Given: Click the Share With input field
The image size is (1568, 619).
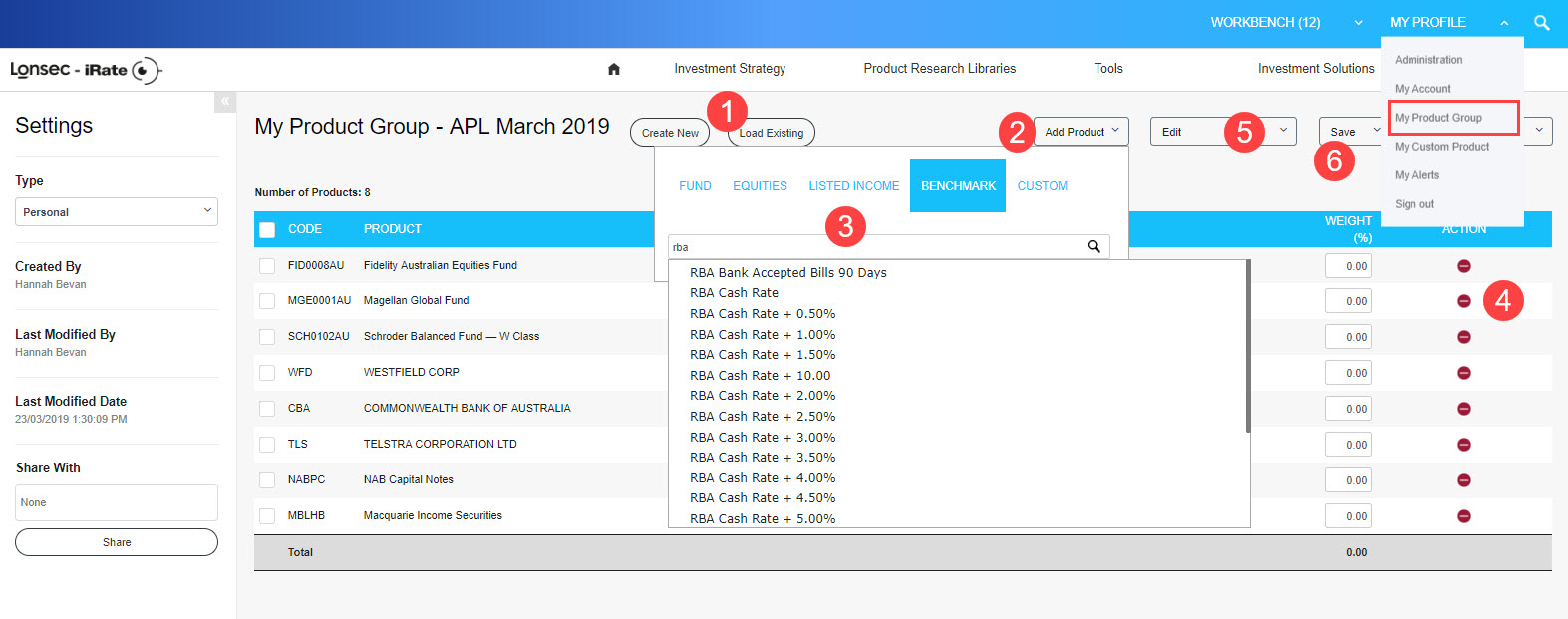Looking at the screenshot, I should (x=117, y=502).
